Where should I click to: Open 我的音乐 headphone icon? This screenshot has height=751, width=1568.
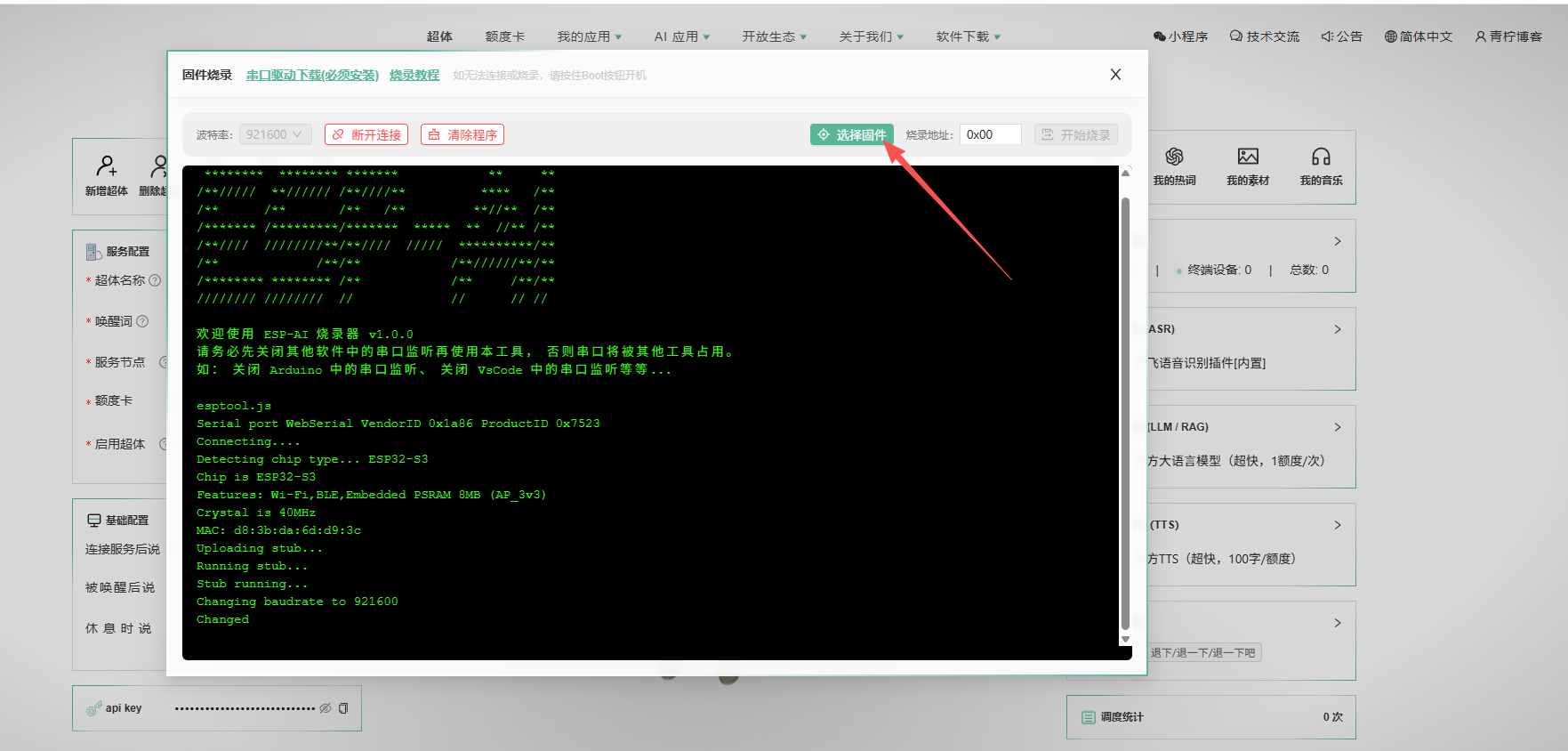pos(1321,157)
